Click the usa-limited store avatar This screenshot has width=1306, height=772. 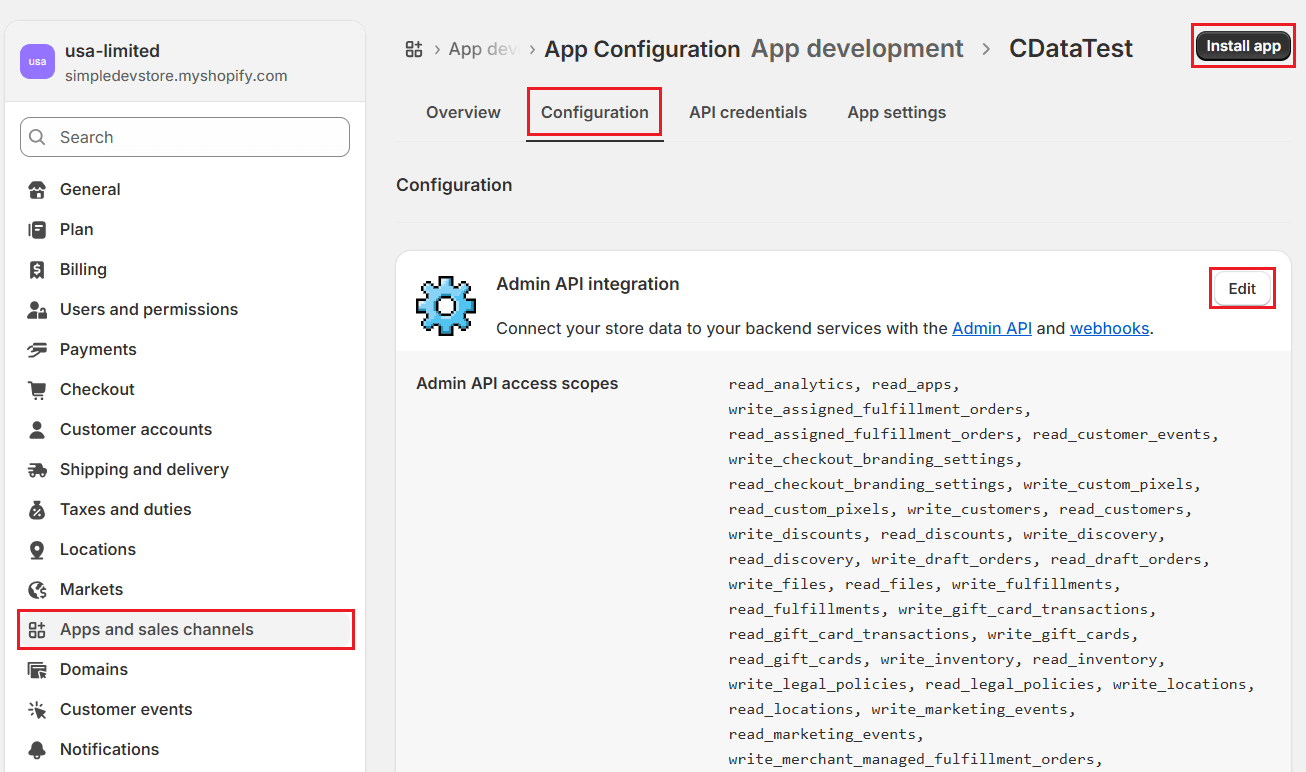[x=37, y=61]
